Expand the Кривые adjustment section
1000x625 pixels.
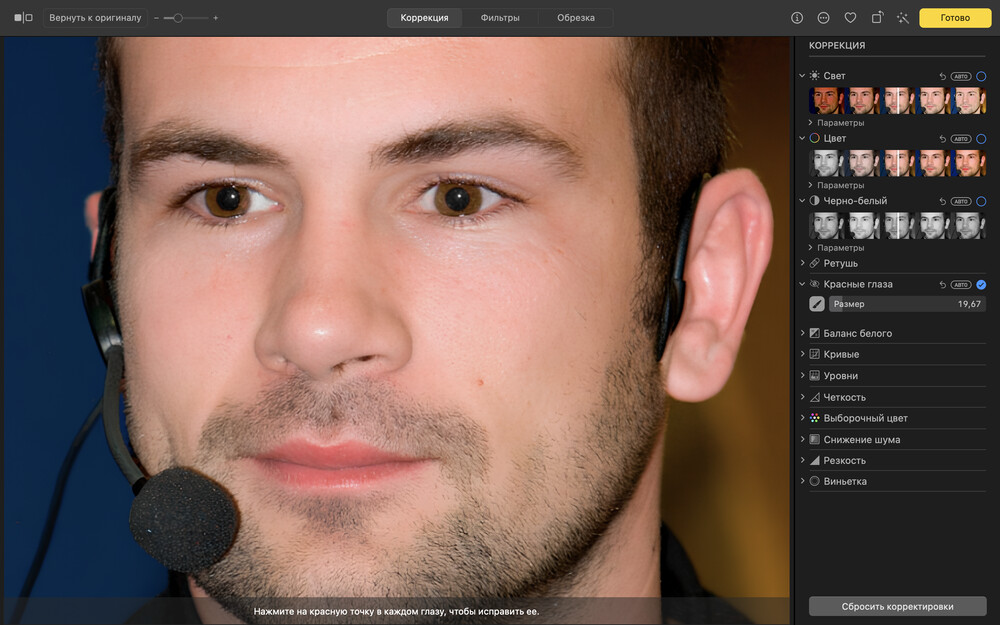tap(840, 354)
